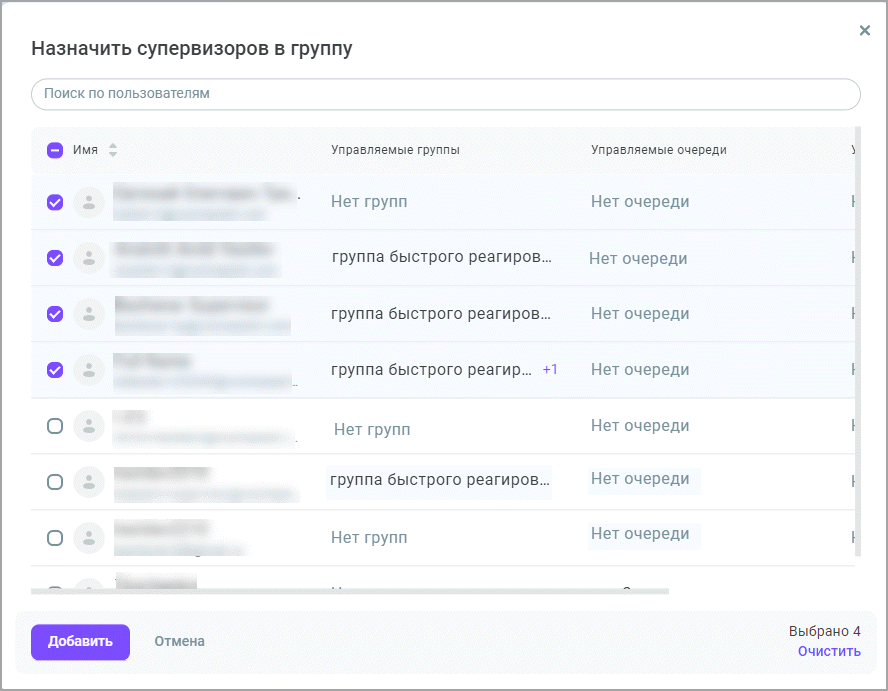
Task: Click 'Нет групп' in seventh user row
Action: (x=369, y=538)
